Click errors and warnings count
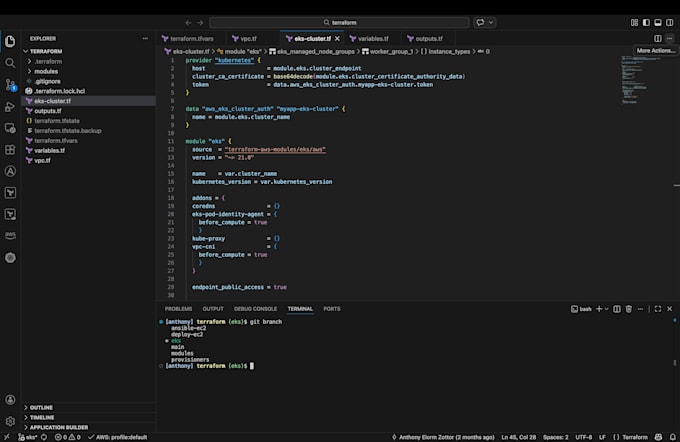 pyautogui.click(x=68, y=437)
